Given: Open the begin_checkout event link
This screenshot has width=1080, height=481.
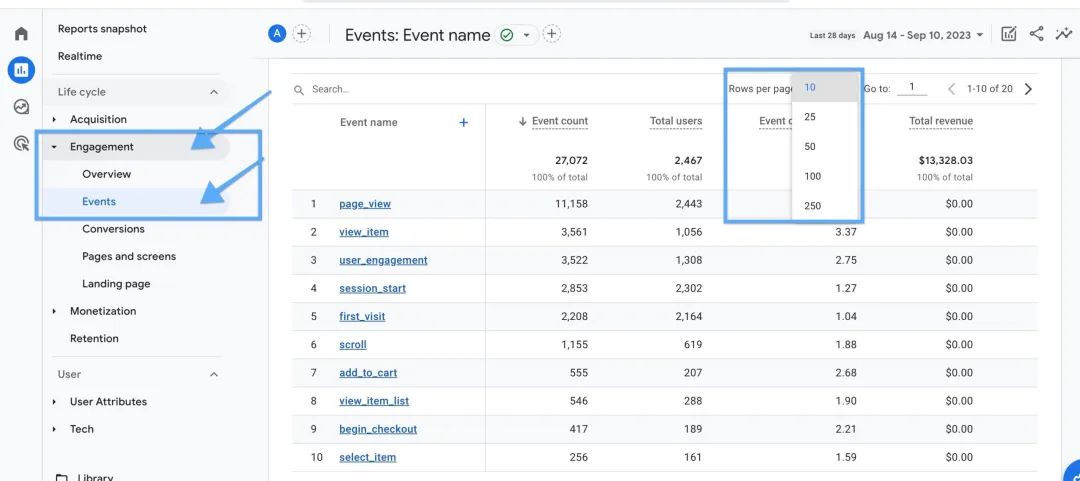Looking at the screenshot, I should 378,429.
